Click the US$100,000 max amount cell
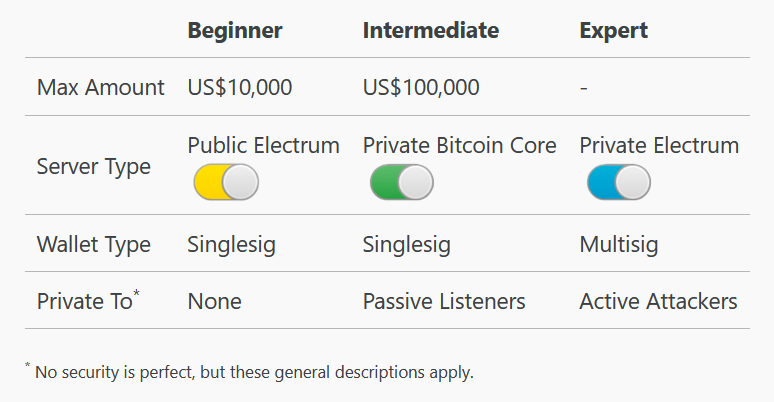The image size is (774, 402). click(x=421, y=87)
